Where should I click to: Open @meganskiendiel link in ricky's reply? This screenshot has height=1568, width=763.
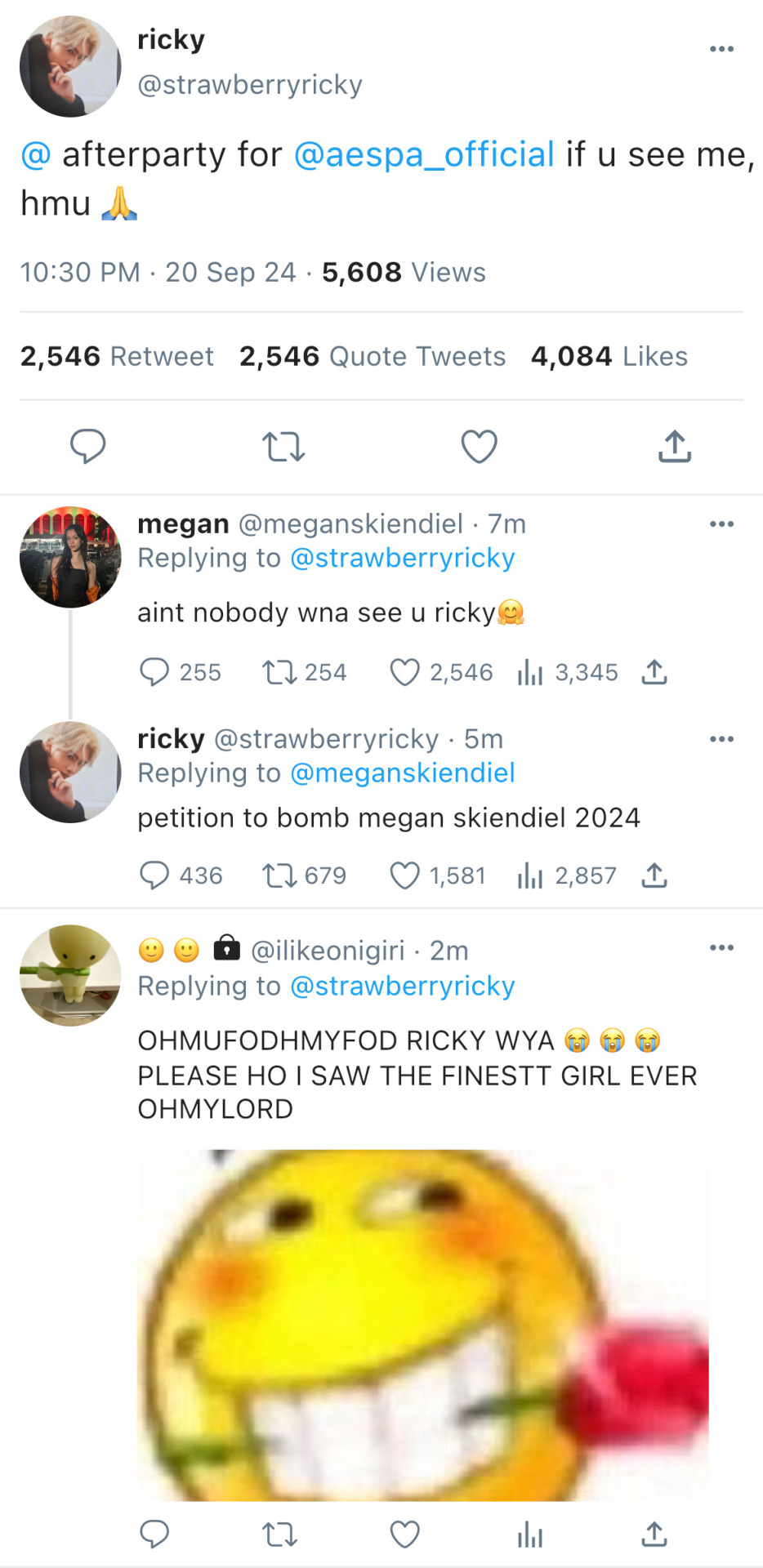click(403, 773)
